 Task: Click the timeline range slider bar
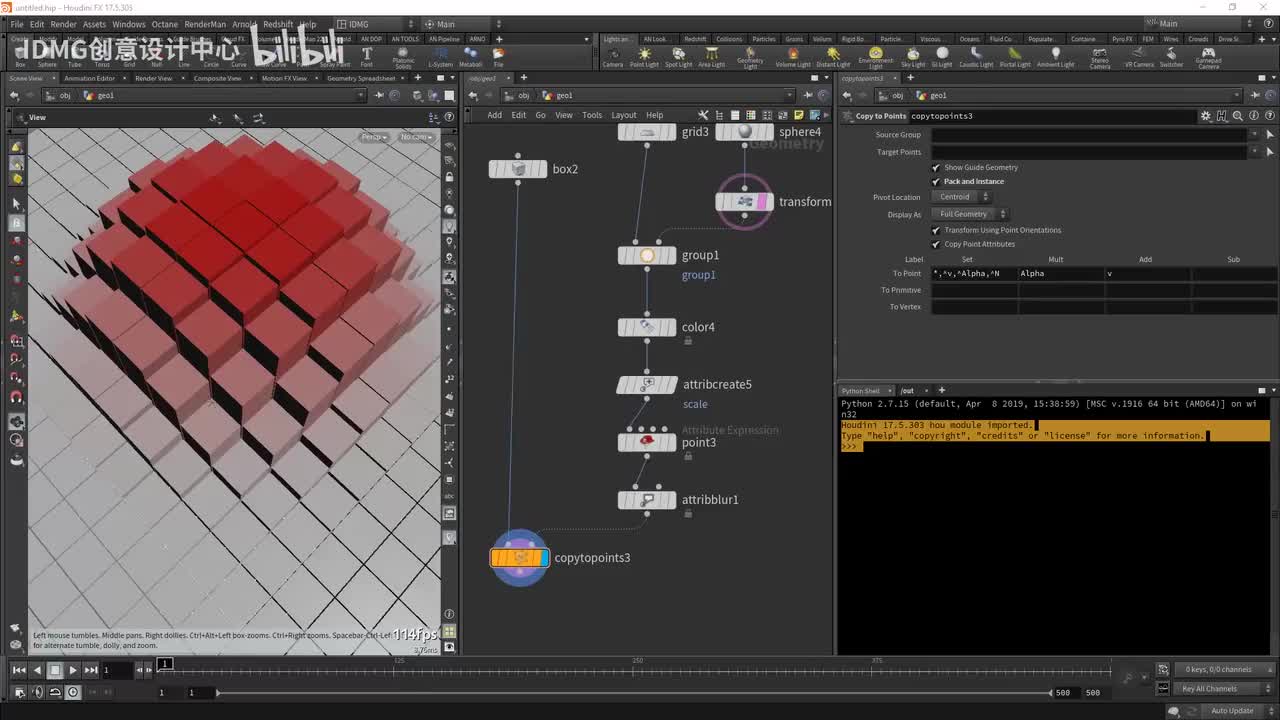tap(634, 693)
